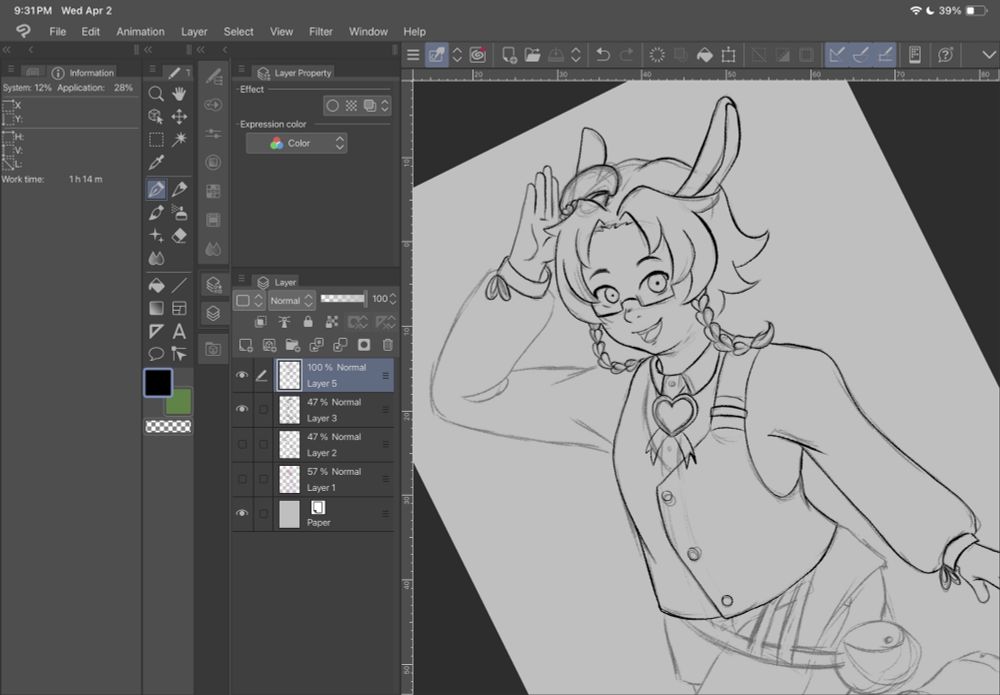Select the Operation object tool
Viewport: 1000px width, 695px height.
click(x=156, y=116)
